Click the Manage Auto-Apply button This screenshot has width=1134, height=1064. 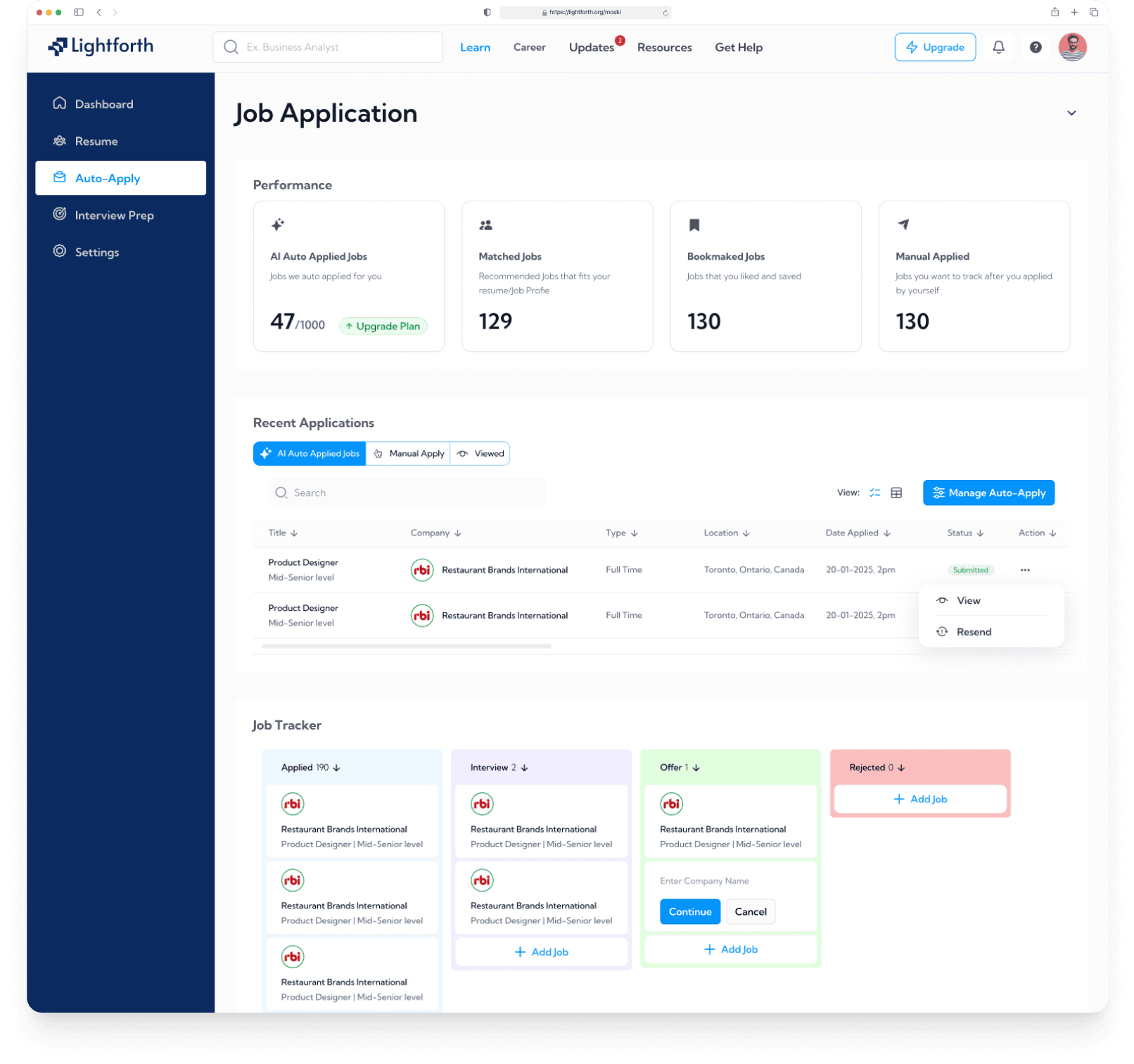coord(988,493)
